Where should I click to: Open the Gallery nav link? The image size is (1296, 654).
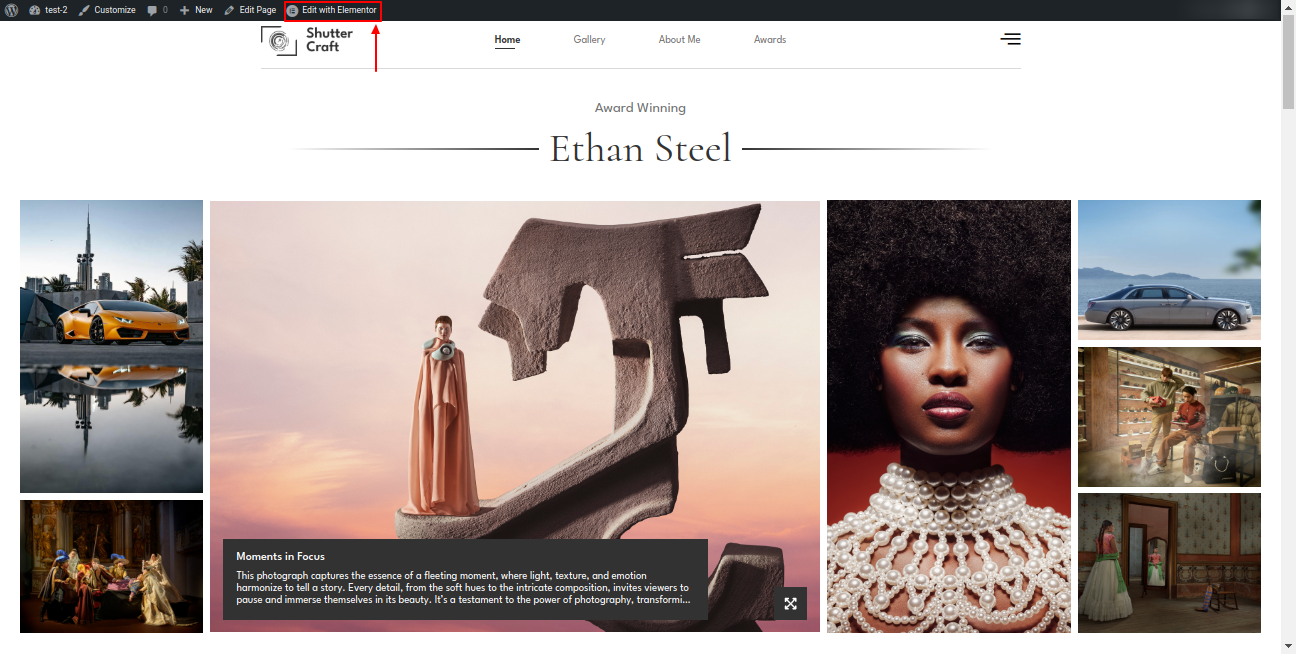click(589, 40)
